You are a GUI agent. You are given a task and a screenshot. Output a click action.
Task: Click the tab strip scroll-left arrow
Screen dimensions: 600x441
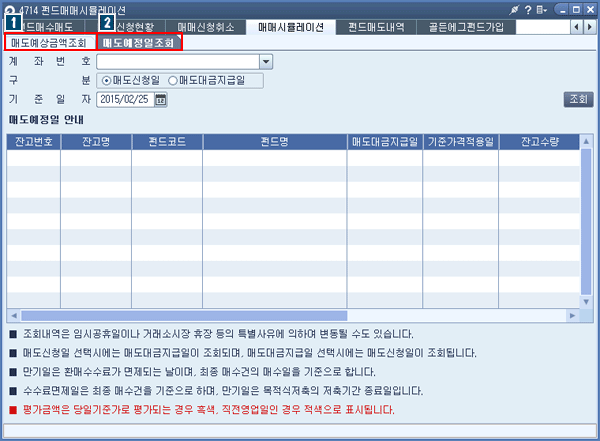(x=576, y=27)
